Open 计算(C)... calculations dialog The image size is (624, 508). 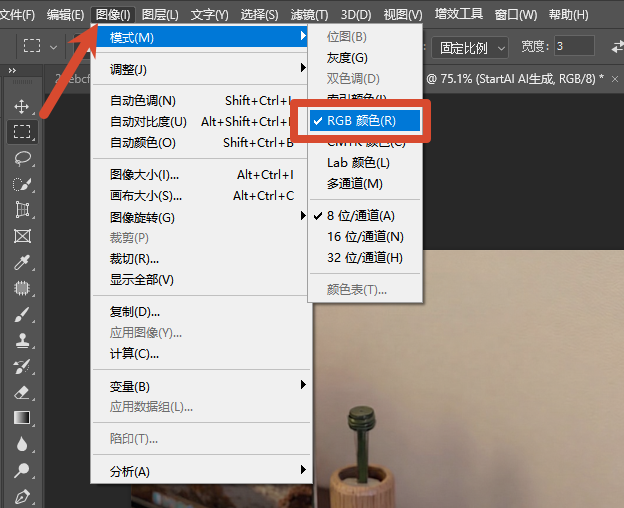(x=201, y=354)
